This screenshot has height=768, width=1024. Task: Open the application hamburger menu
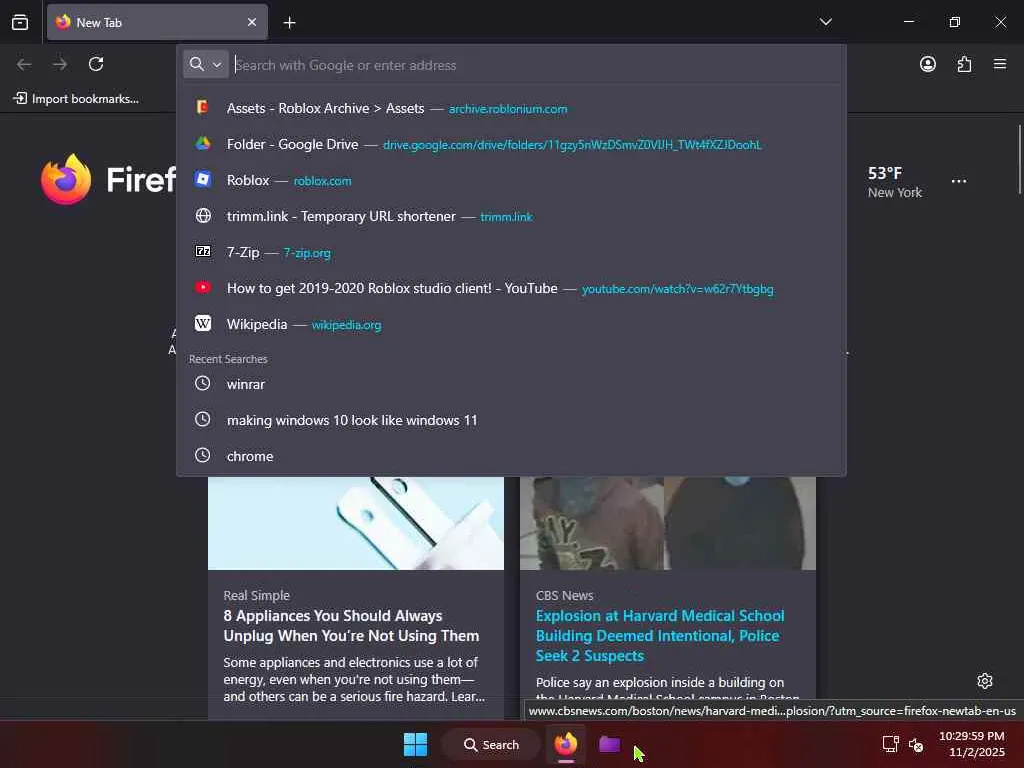1000,64
